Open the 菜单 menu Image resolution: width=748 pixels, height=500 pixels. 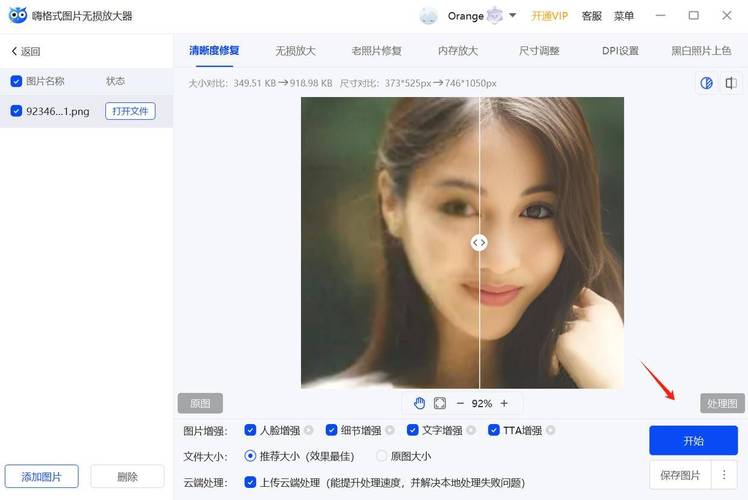tap(623, 16)
